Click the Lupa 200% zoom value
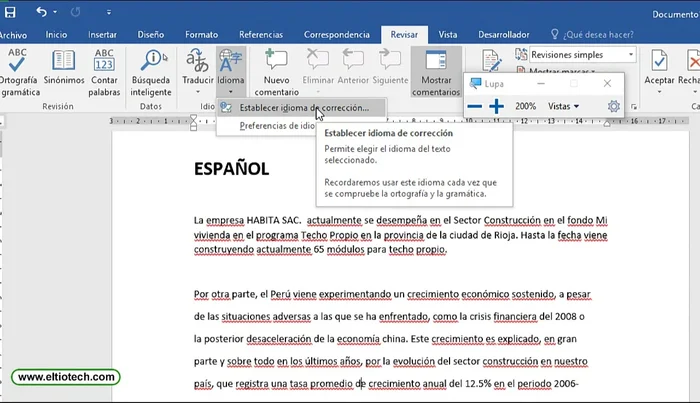 (525, 106)
